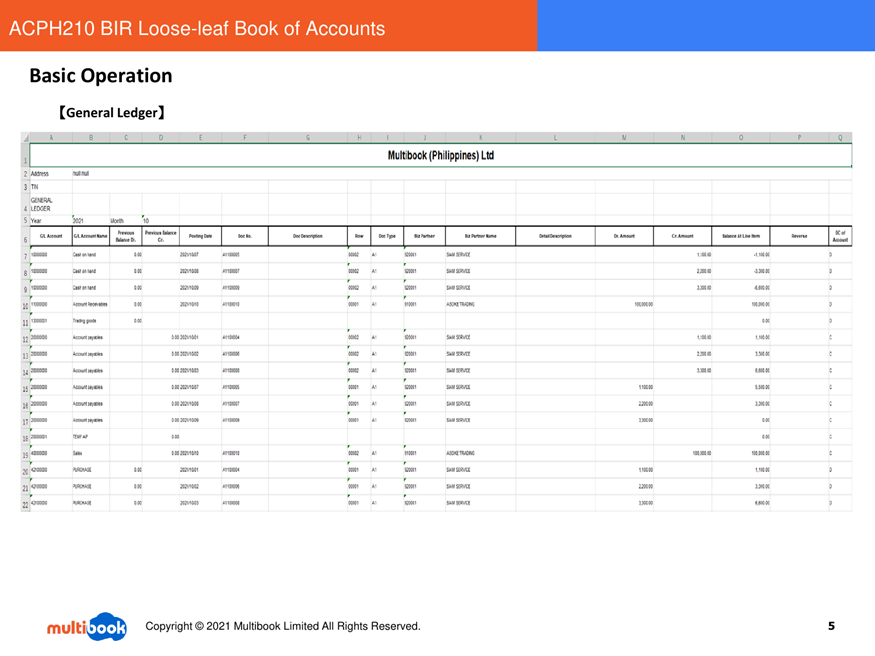Click the G/L Account column heading
The height and width of the screenshot is (656, 875).
pos(51,237)
